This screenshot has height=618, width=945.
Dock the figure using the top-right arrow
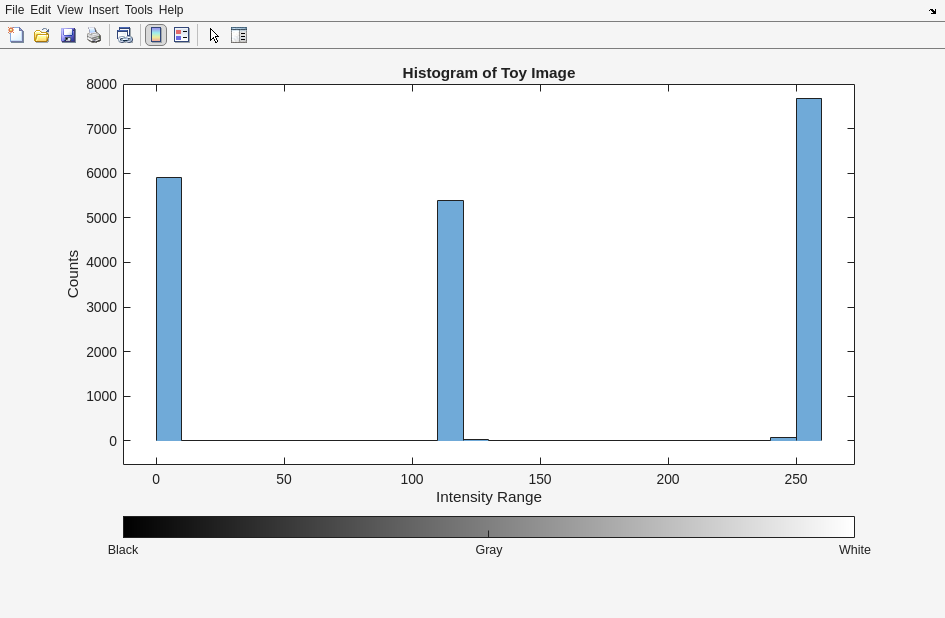[932, 11]
